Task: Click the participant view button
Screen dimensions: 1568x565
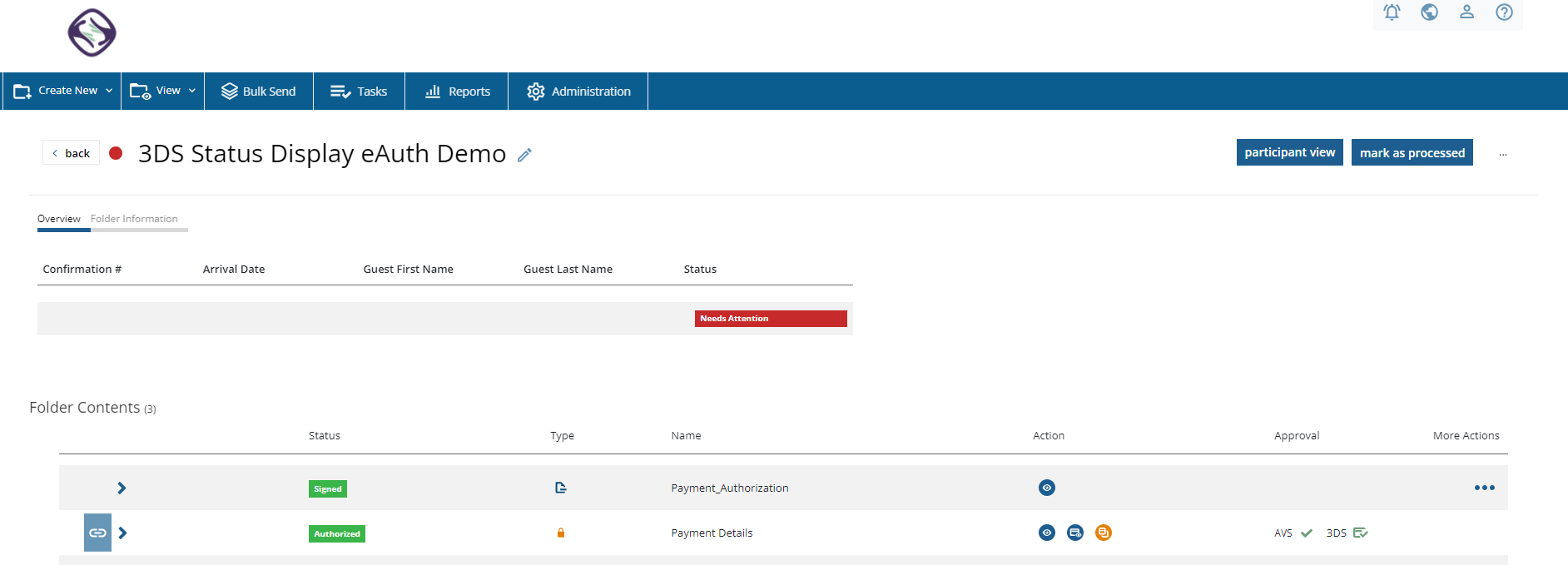Action: click(x=1290, y=152)
